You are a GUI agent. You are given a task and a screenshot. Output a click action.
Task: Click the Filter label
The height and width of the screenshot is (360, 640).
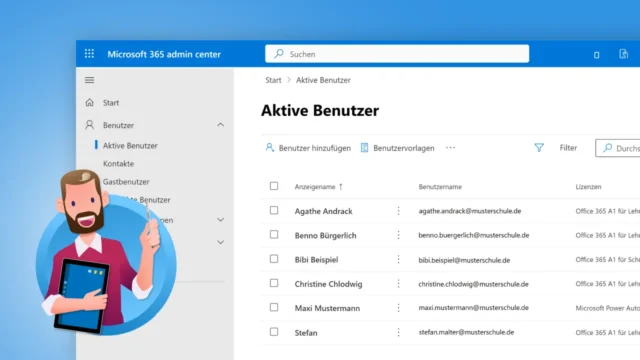[568, 148]
